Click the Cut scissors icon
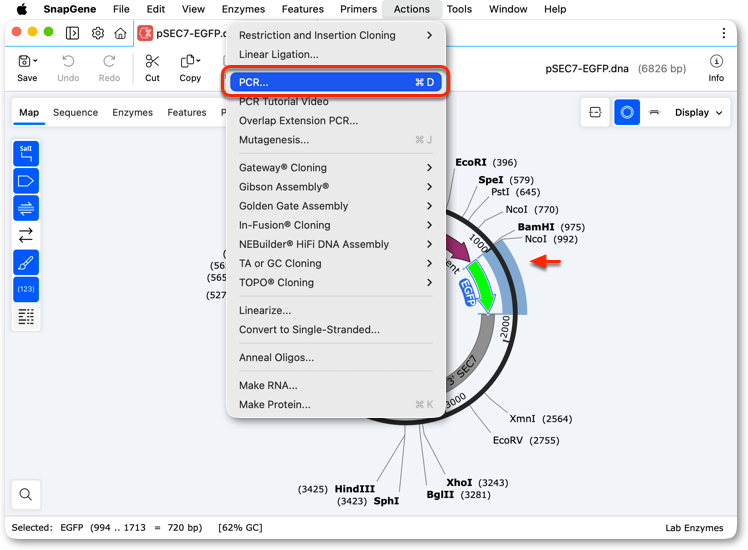 click(x=152, y=61)
